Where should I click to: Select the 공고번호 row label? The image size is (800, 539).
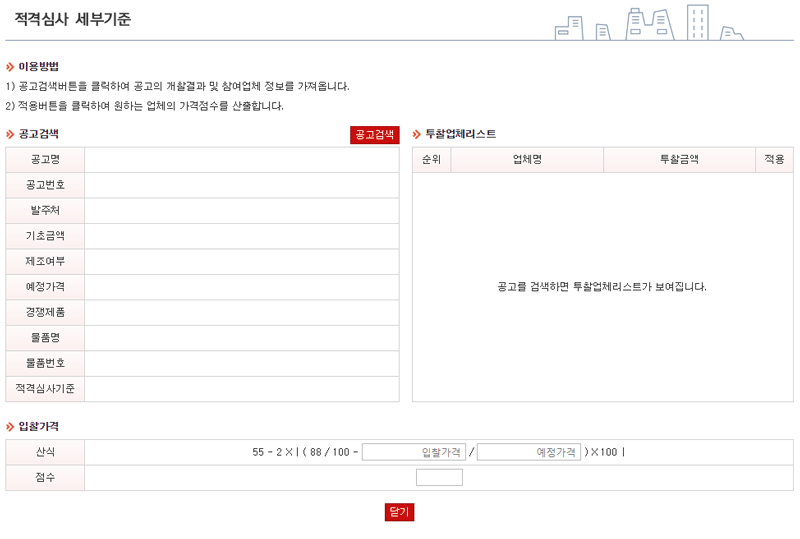coord(45,185)
